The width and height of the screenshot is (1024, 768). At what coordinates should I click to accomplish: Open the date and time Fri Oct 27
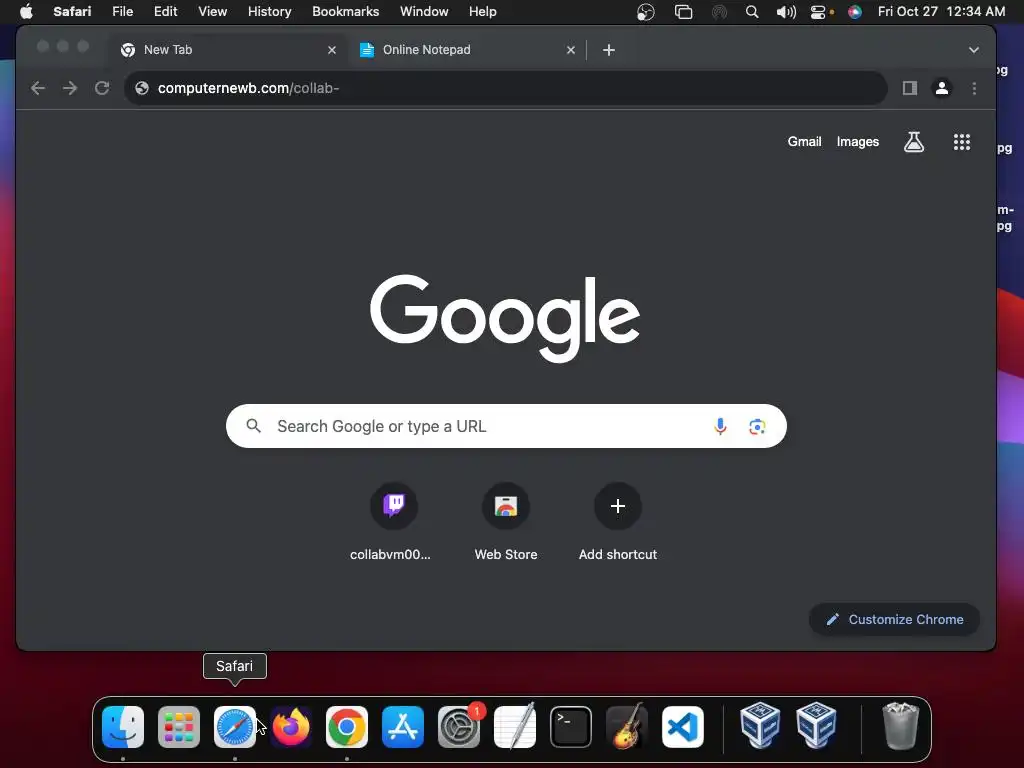click(941, 12)
